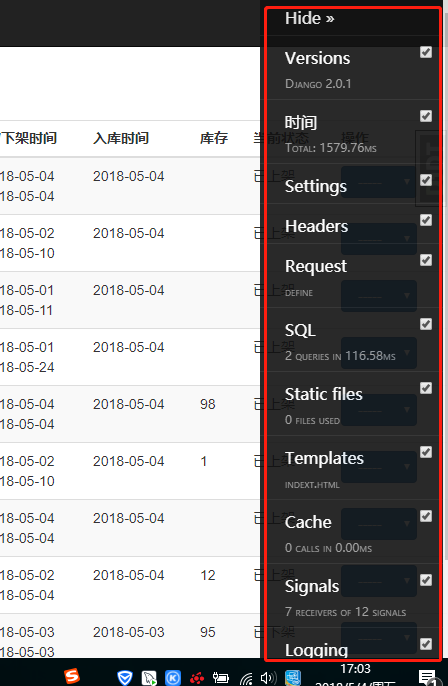Hide the debug toolbar with Hide »
Viewport: 448px width, 686px height.
[309, 18]
